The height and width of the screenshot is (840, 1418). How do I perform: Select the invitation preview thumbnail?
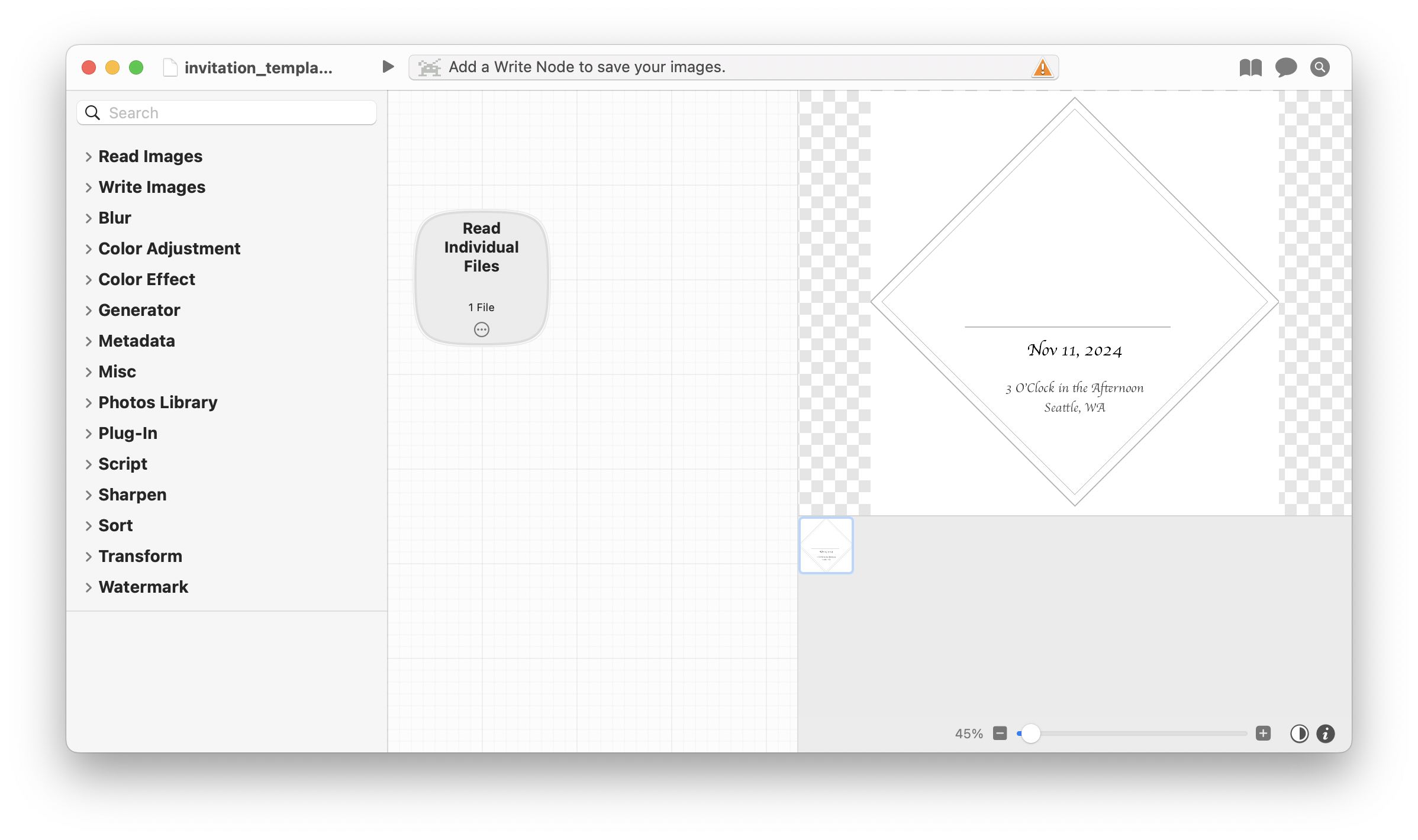pyautogui.click(x=826, y=545)
